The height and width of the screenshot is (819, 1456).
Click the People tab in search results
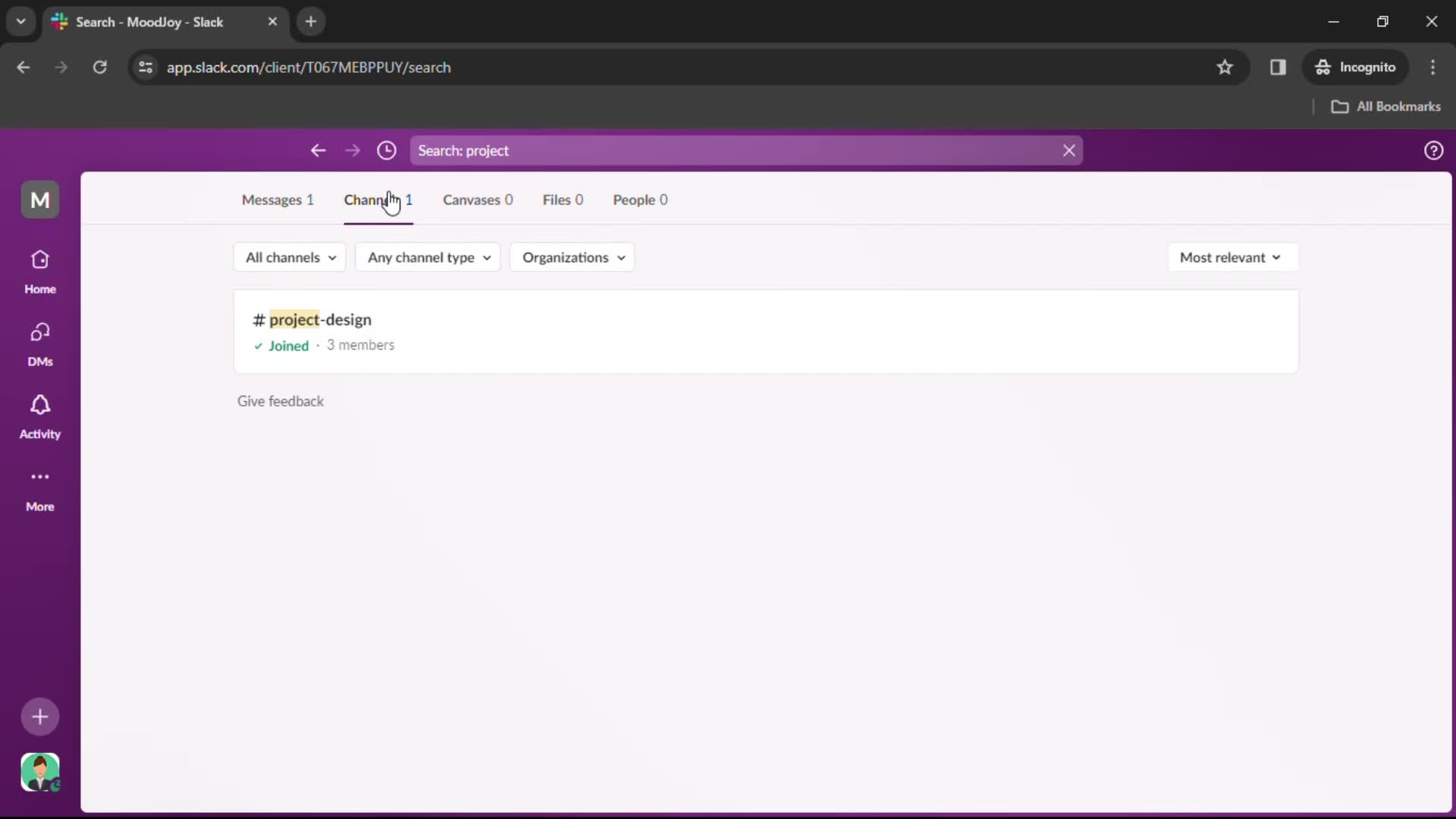(640, 199)
